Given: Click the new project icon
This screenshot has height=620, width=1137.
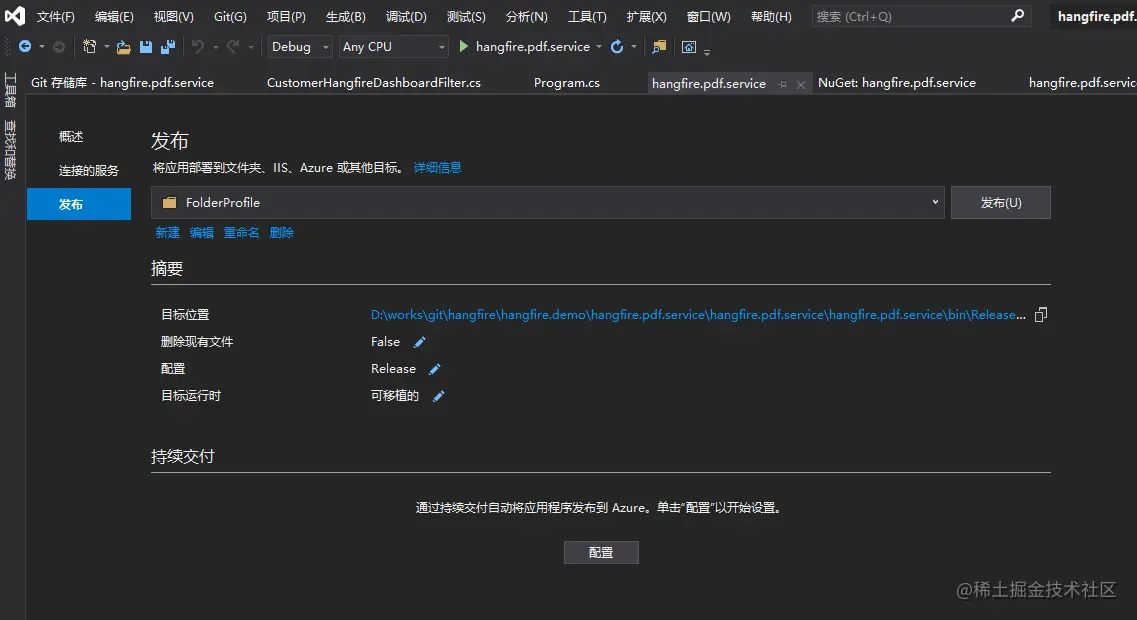Looking at the screenshot, I should (89, 46).
